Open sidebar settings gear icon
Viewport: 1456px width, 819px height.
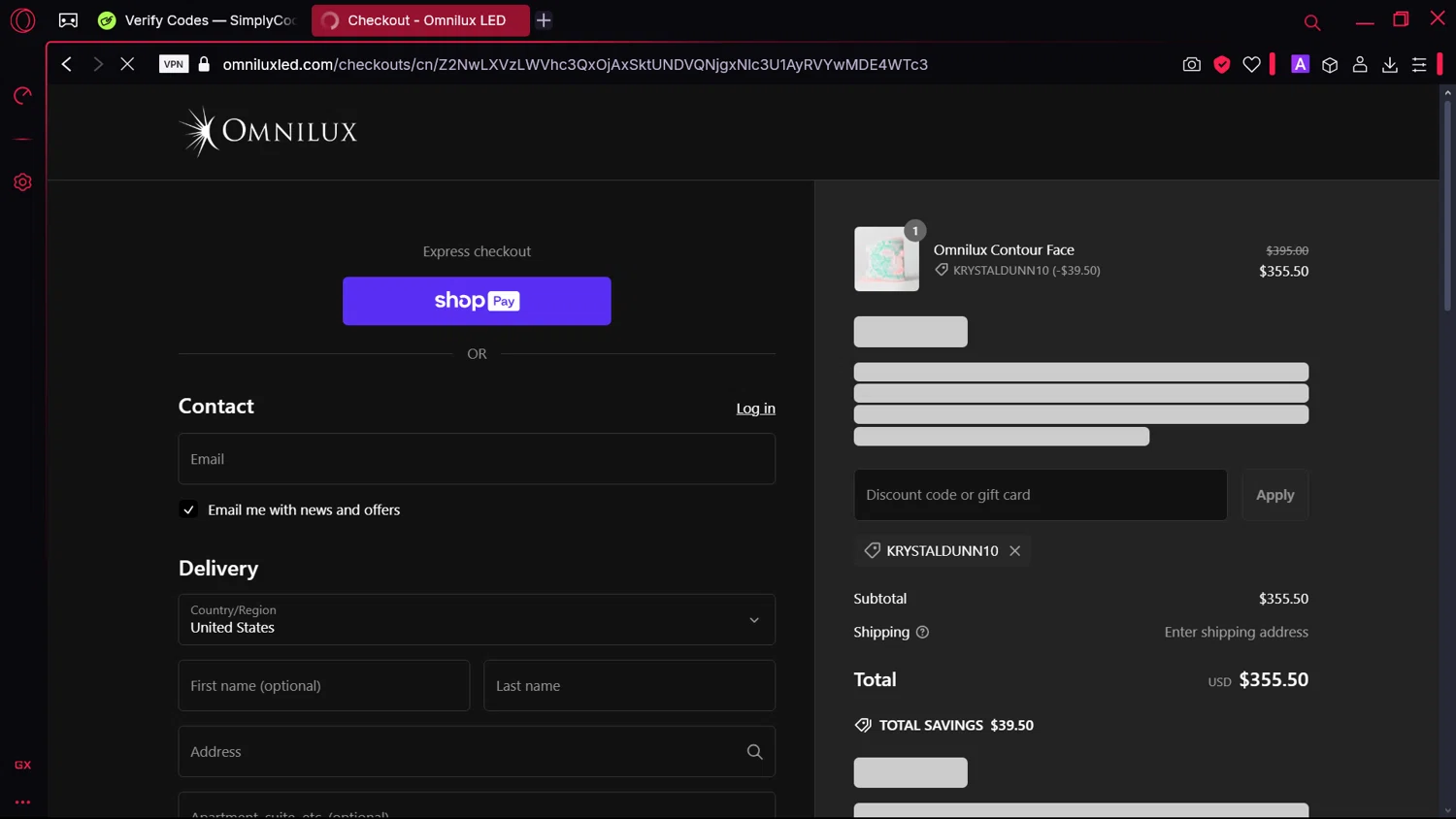tap(22, 182)
